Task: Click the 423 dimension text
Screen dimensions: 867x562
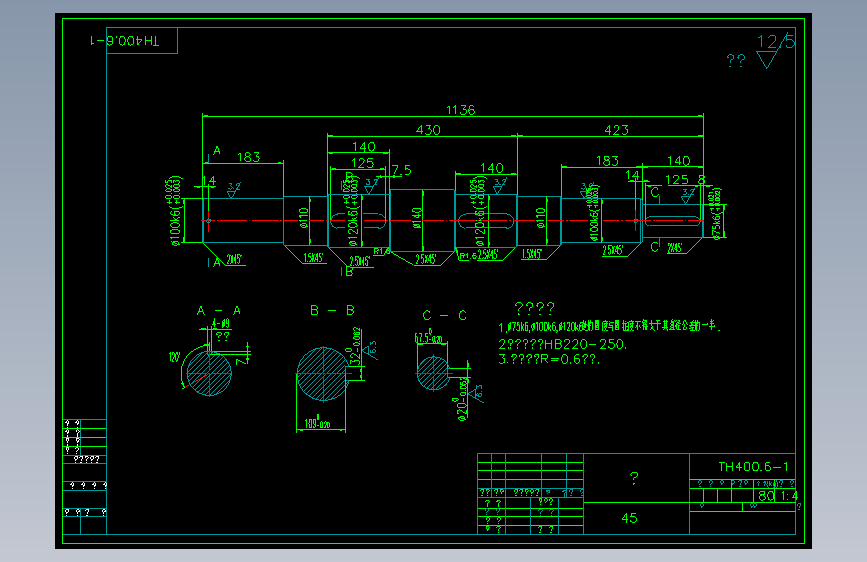Action: pos(617,130)
